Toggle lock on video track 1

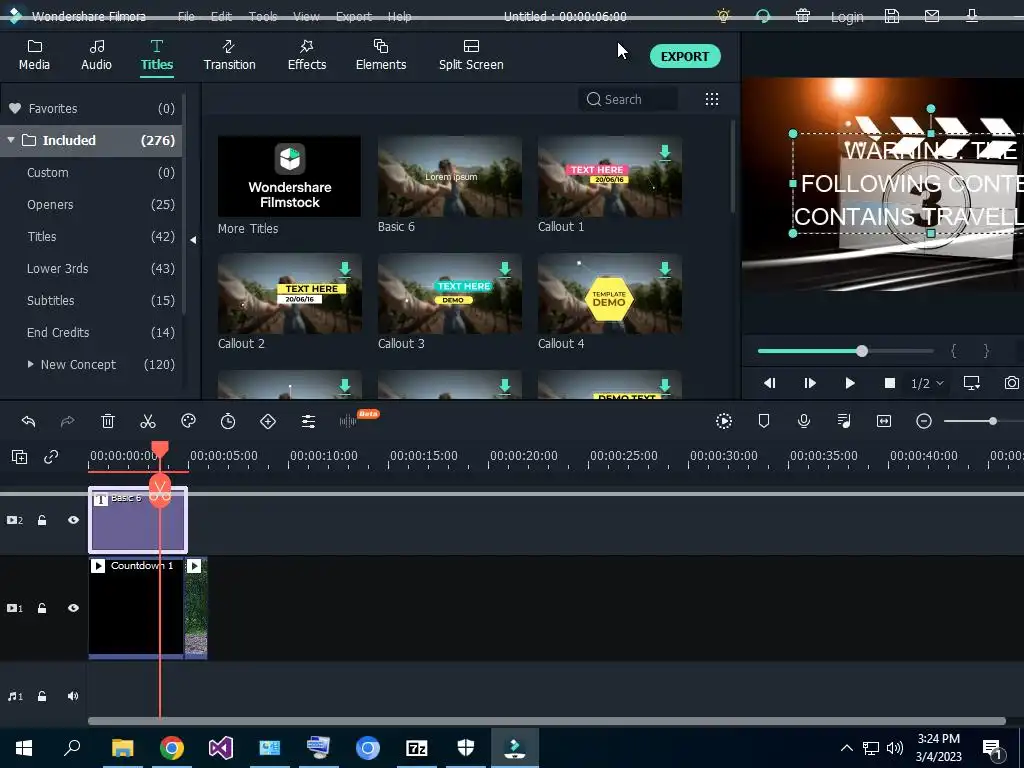point(42,608)
